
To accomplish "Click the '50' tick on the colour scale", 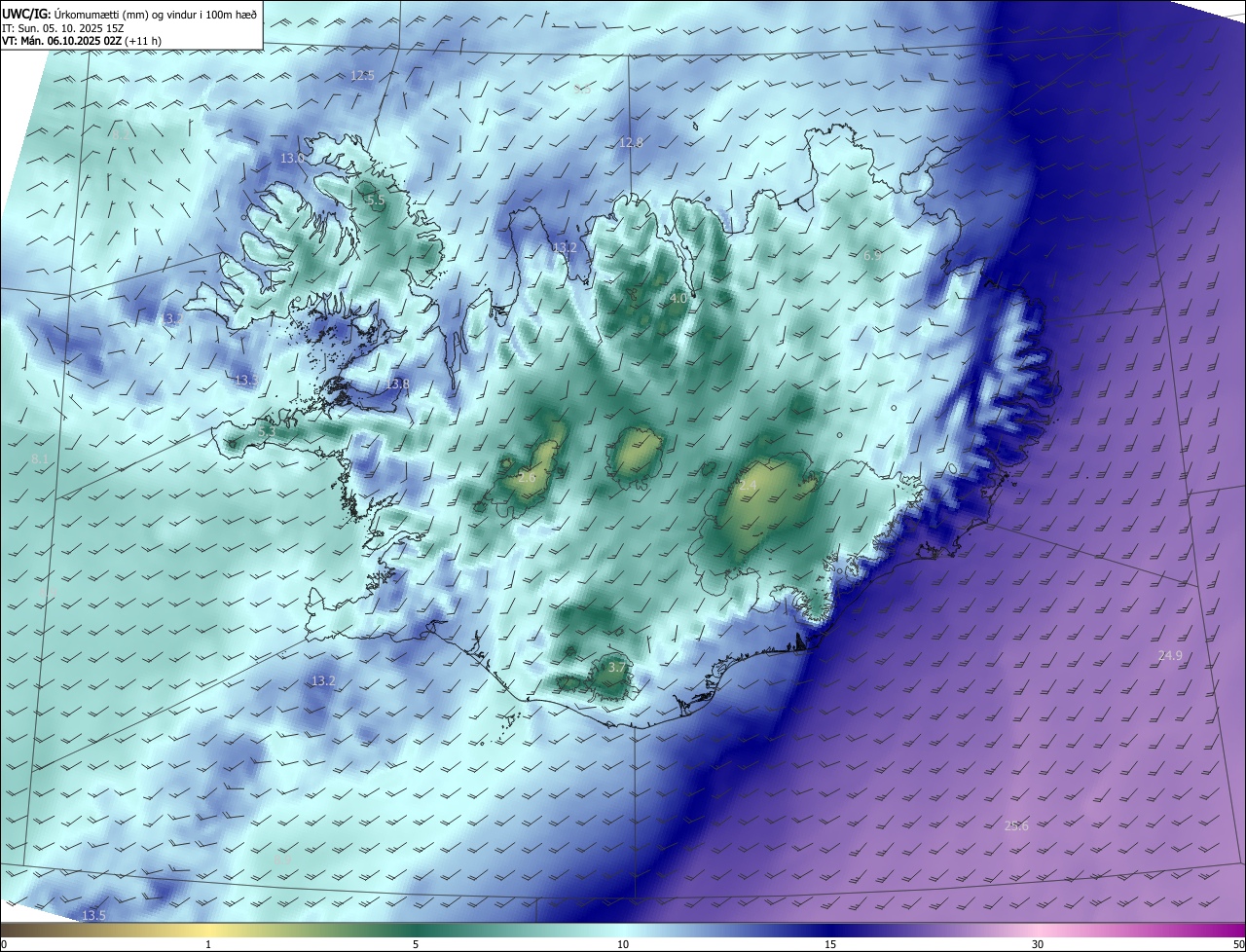I will (1238, 944).
